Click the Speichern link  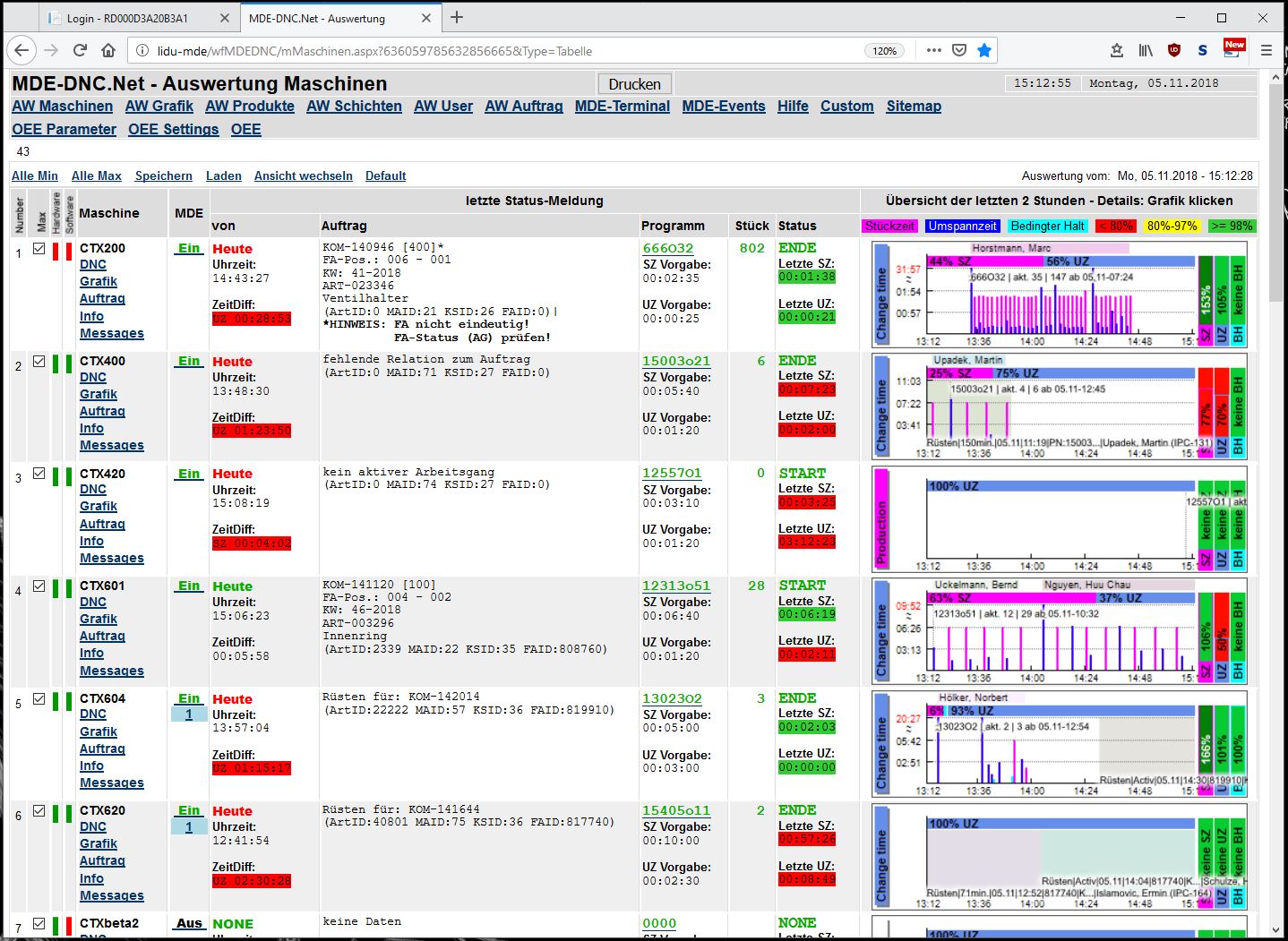tap(163, 175)
